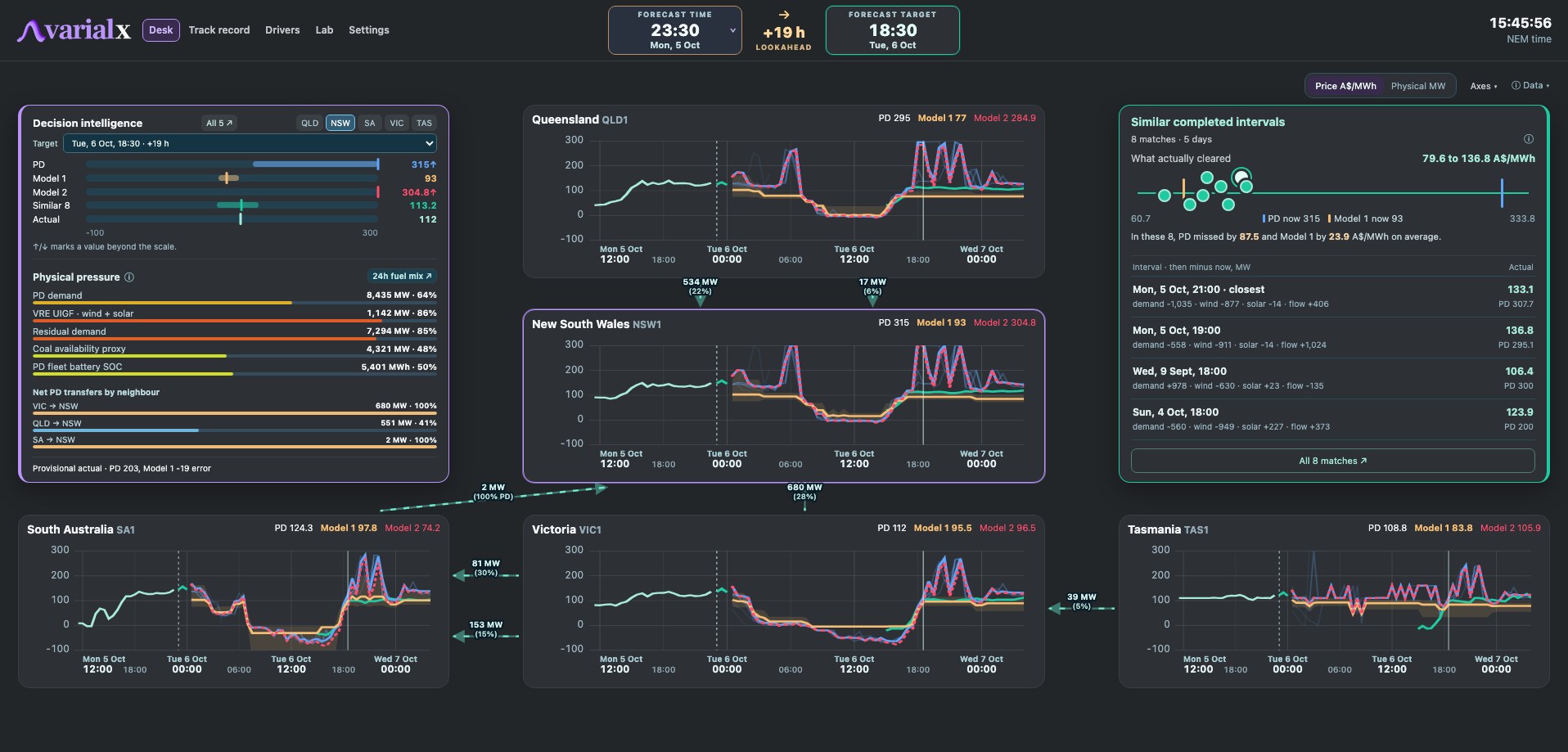This screenshot has height=752, width=1568.
Task: Switch view to Price A$/MWh
Action: click(x=1345, y=86)
